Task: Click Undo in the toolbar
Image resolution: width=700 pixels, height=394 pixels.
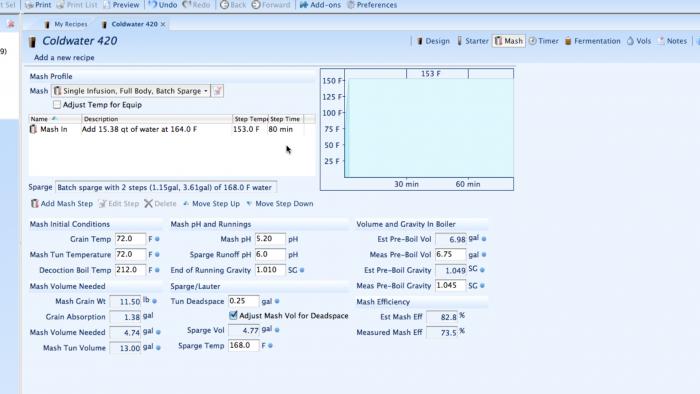Action: [162, 5]
